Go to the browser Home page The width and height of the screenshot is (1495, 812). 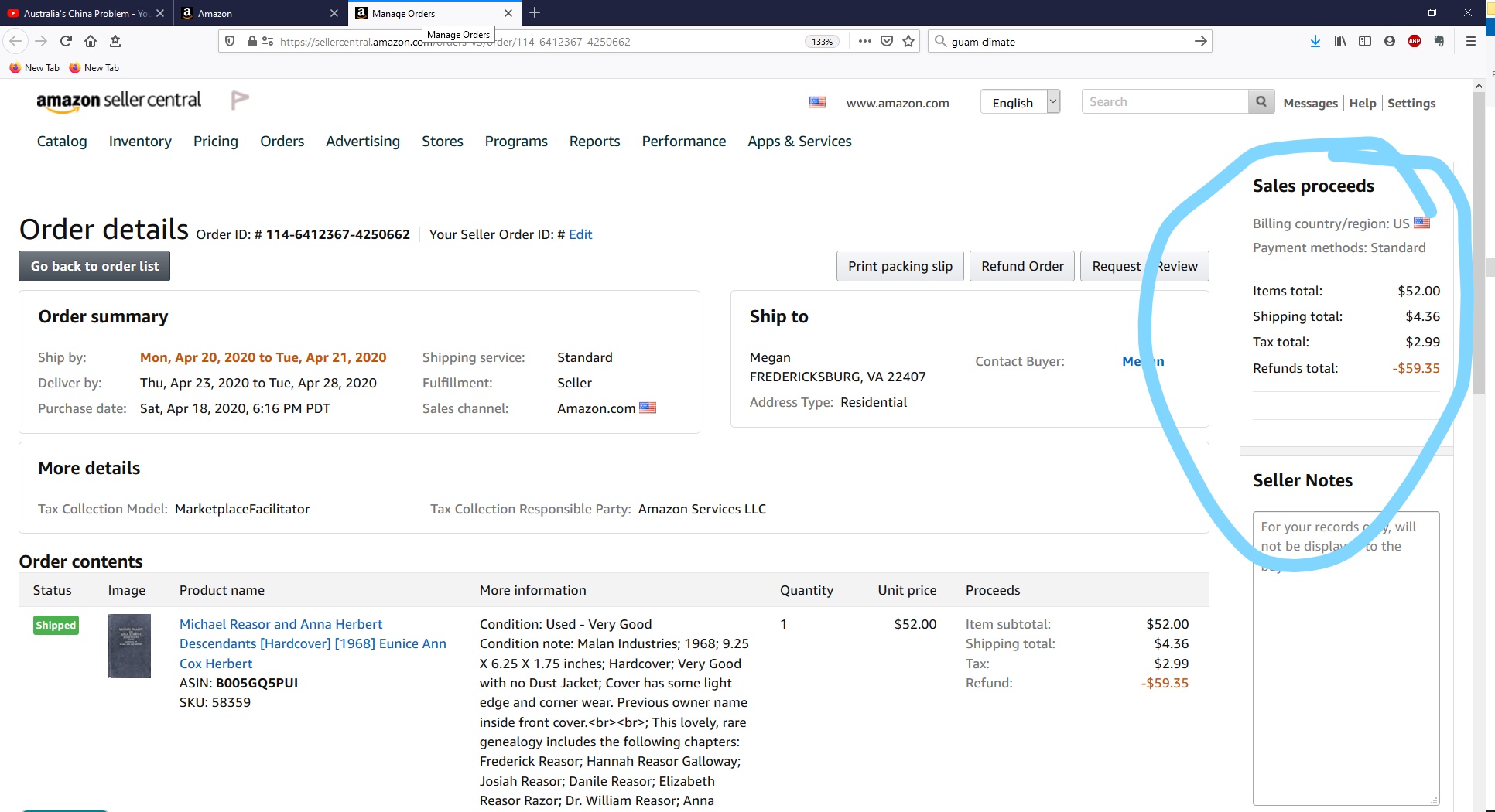tap(91, 41)
